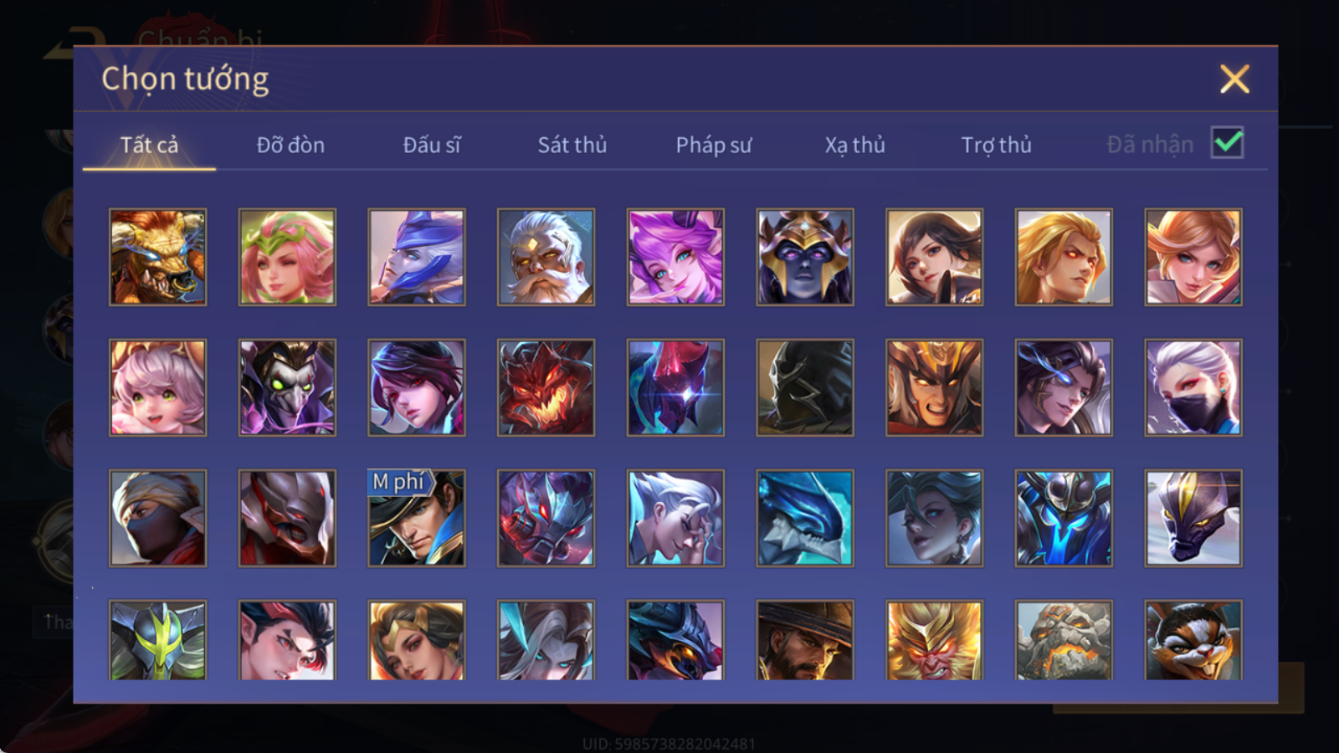Screen dimensions: 1339x753
Task: Filter heroes by "Xạ thủ"
Action: click(x=855, y=145)
